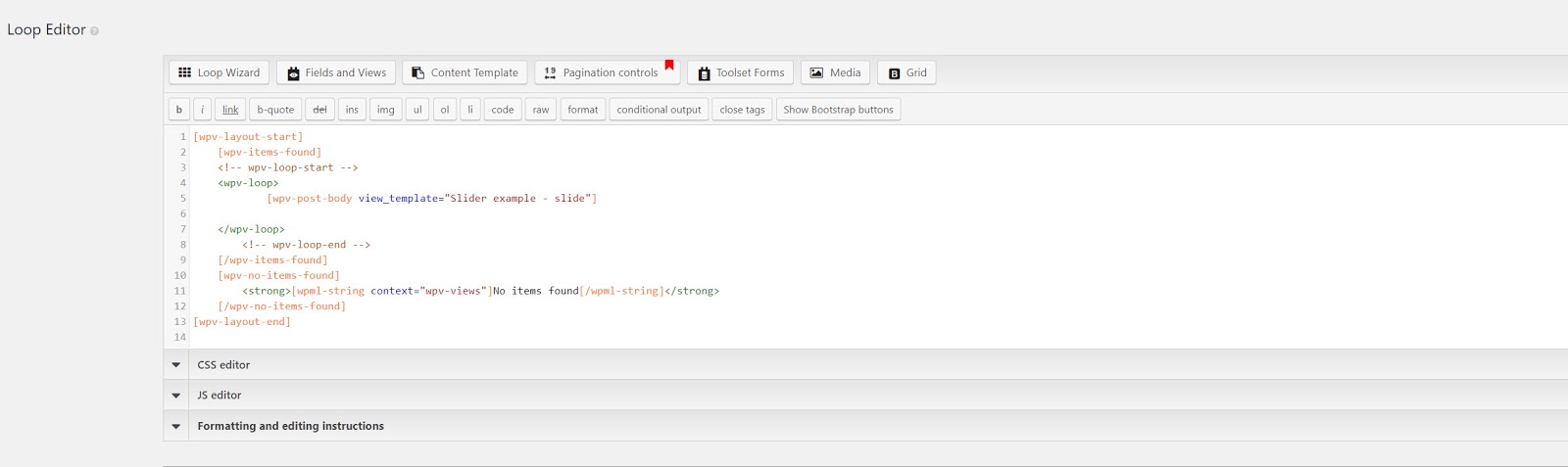Screen dimensions: 1568x467
Task: Toggle bold with the b button
Action: pos(178,110)
